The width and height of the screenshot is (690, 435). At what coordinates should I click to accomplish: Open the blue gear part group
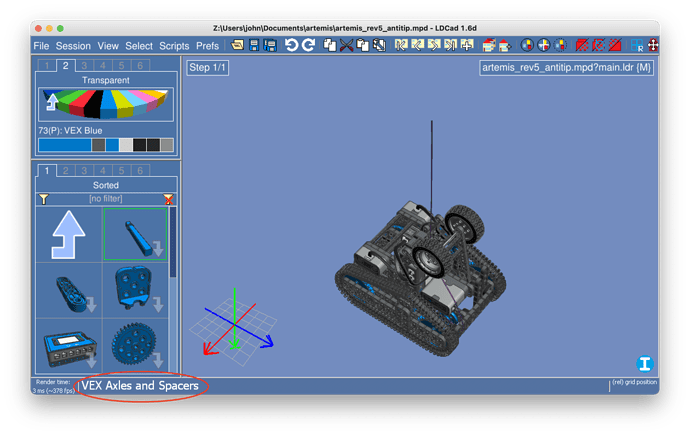[x=136, y=347]
